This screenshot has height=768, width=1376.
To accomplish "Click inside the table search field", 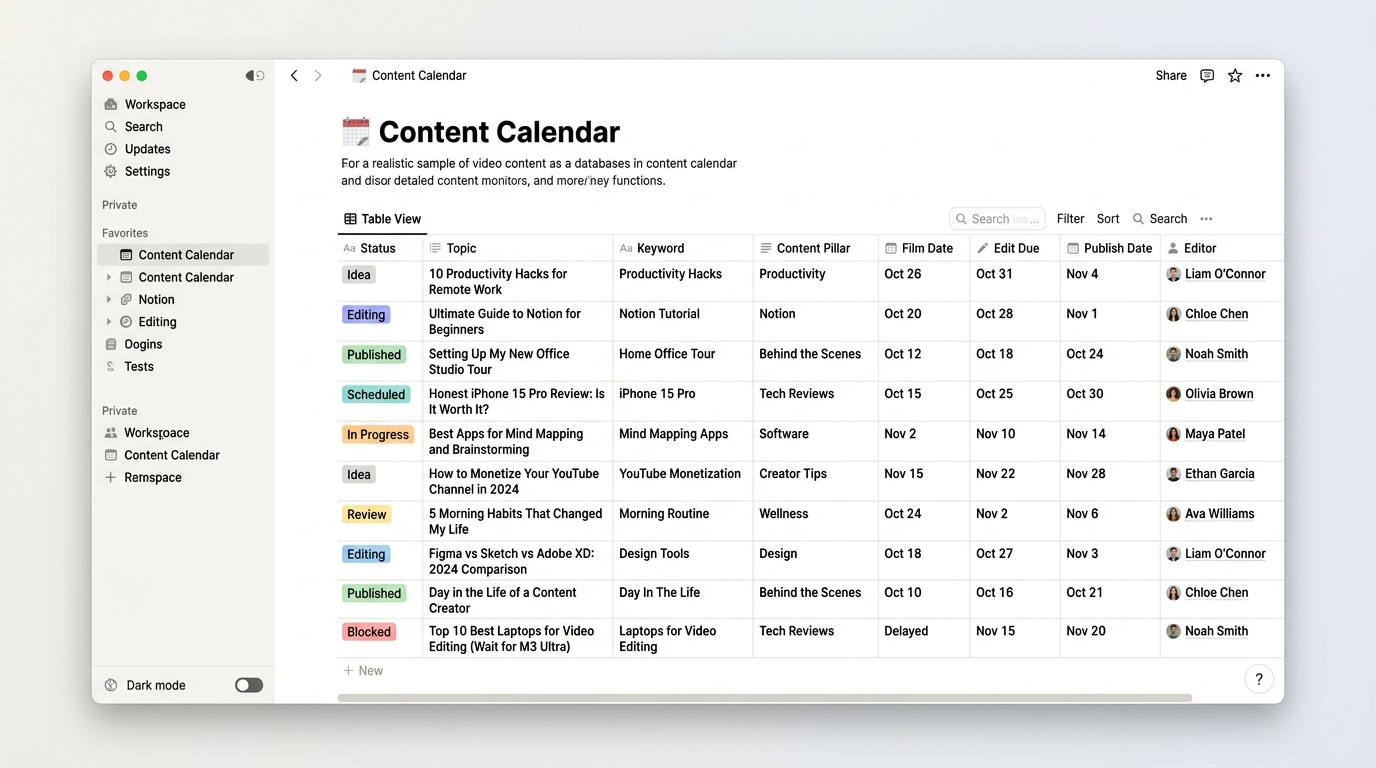I will [997, 218].
